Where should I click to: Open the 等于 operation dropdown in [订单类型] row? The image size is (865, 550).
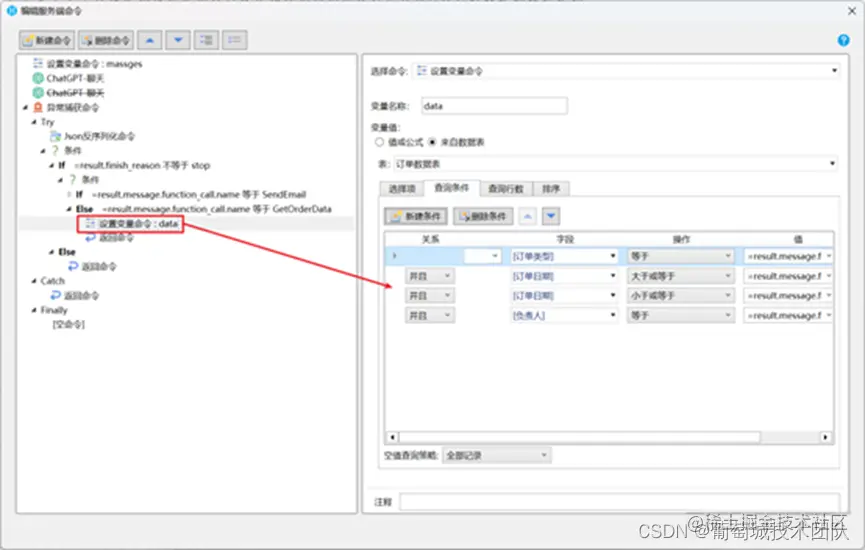(x=681, y=256)
